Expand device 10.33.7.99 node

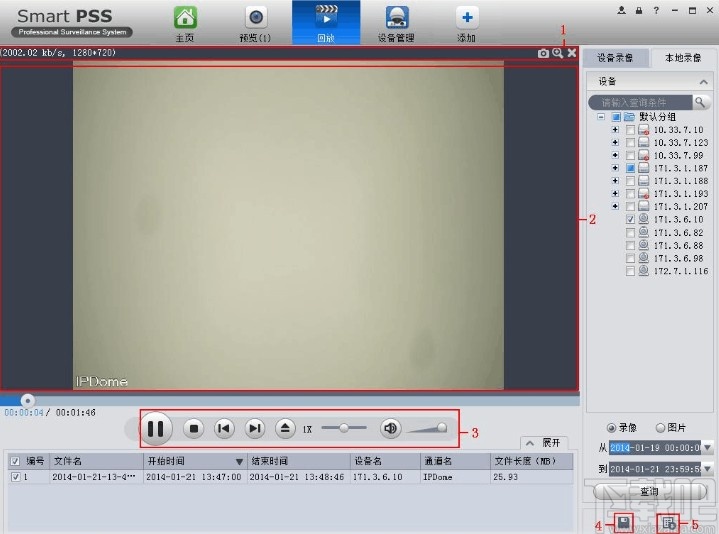pyautogui.click(x=615, y=155)
